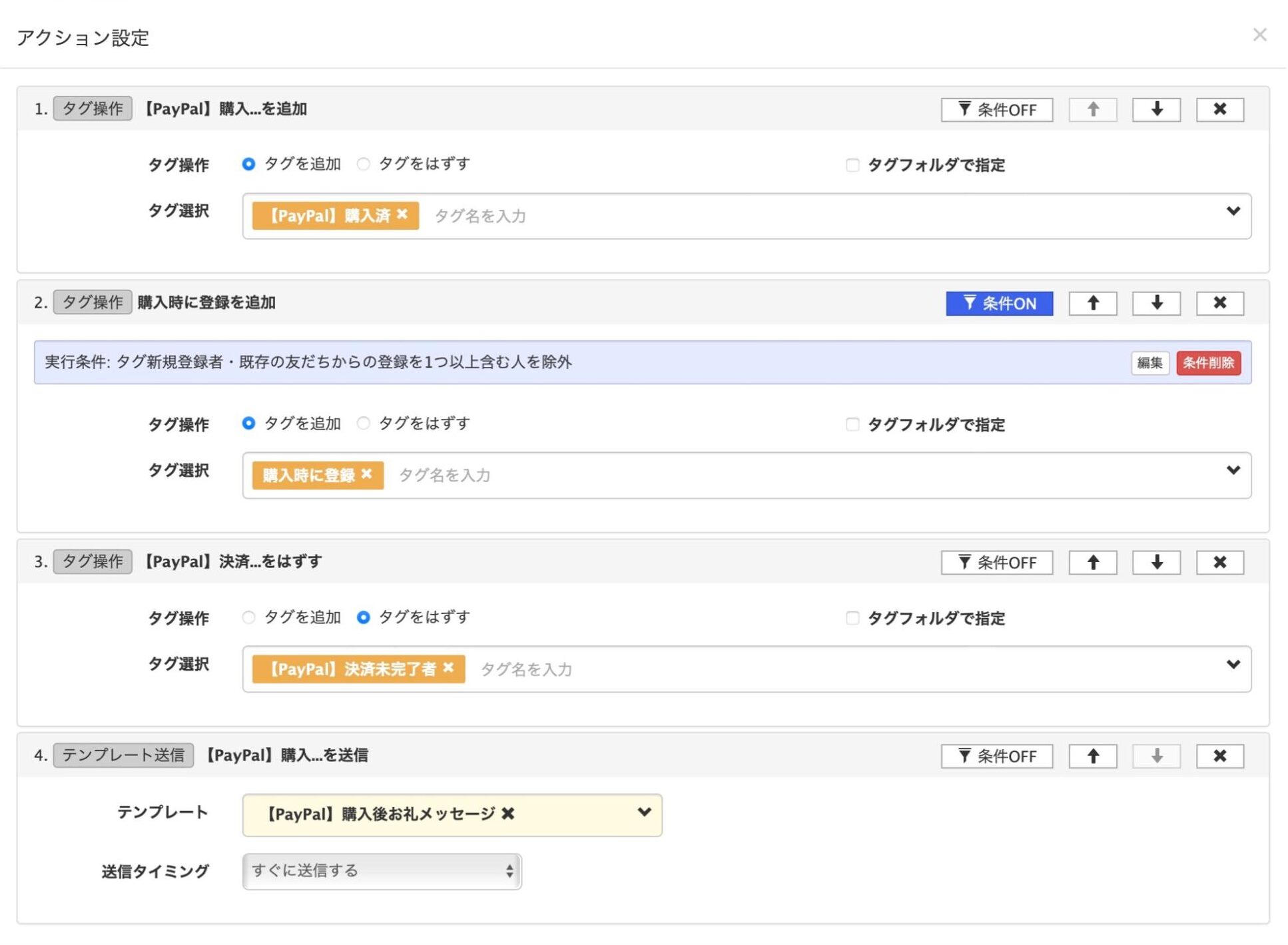This screenshot has width=1288, height=945.
Task: Enable タグフォルダで指定 checkbox in action 2
Action: click(852, 424)
